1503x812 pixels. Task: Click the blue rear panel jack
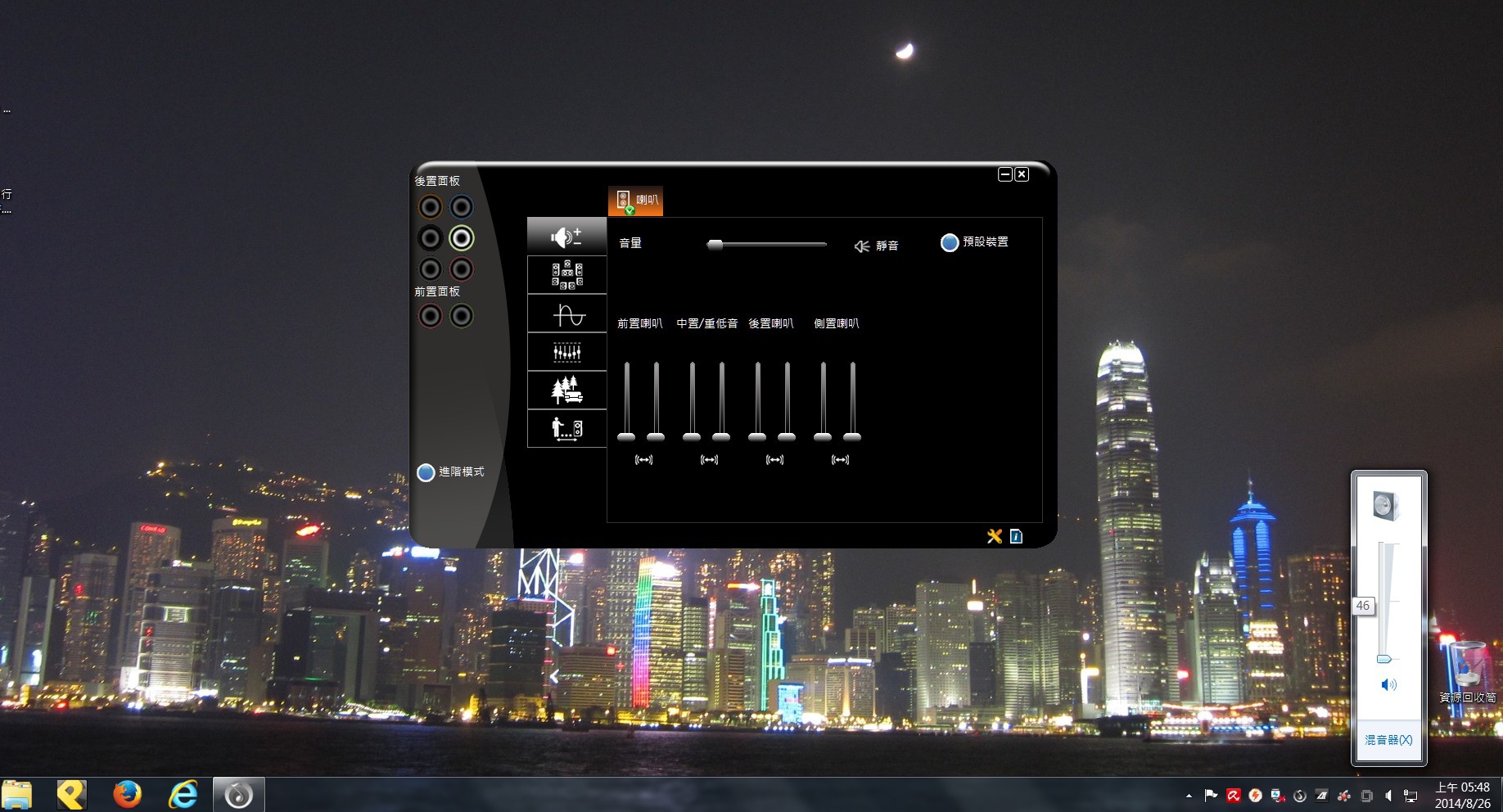point(462,207)
